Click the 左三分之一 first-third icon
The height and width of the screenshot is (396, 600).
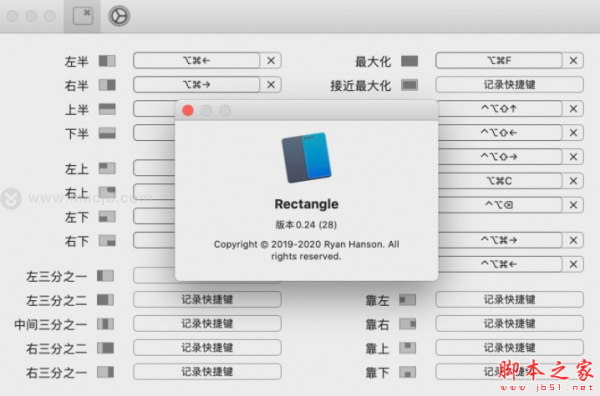click(x=105, y=276)
